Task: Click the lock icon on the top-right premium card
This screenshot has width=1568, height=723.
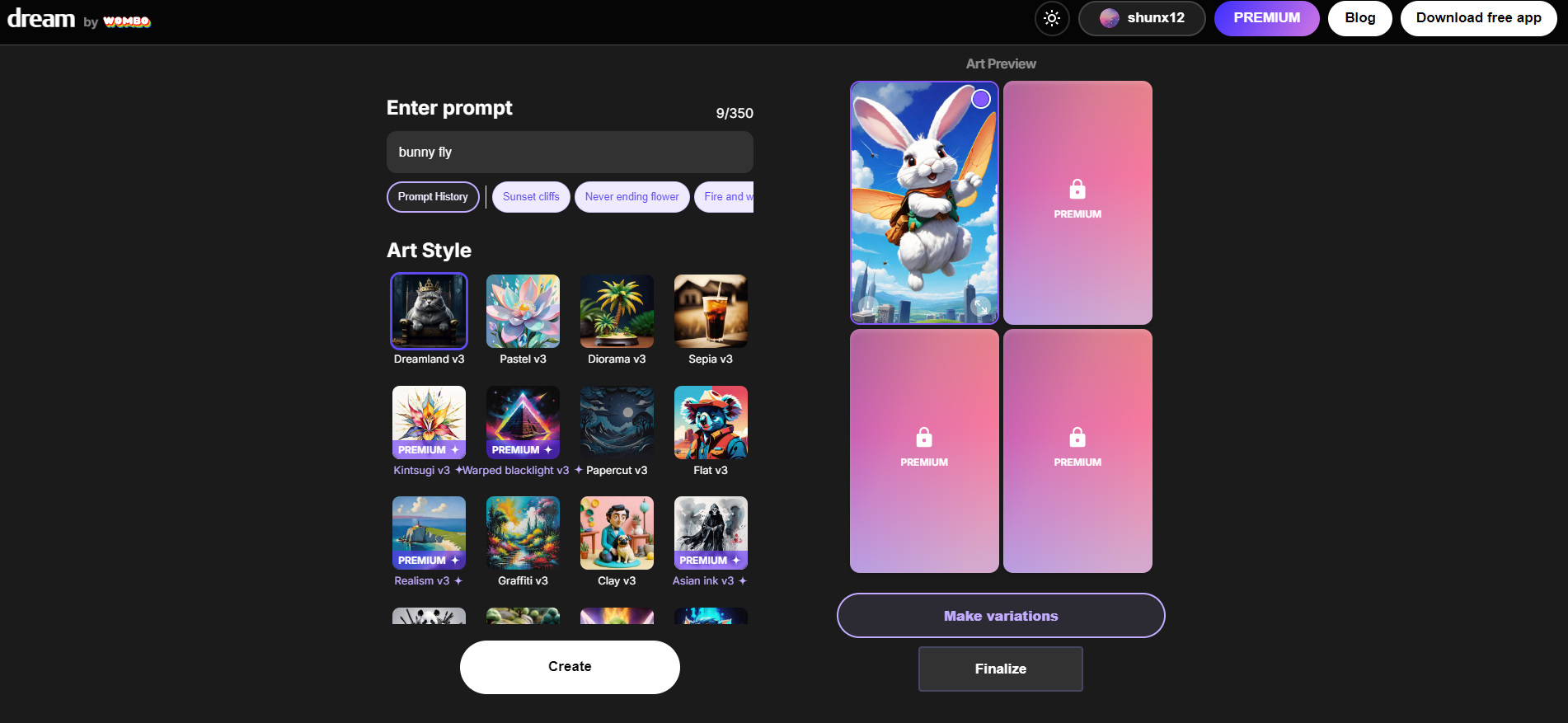Action: [x=1077, y=190]
